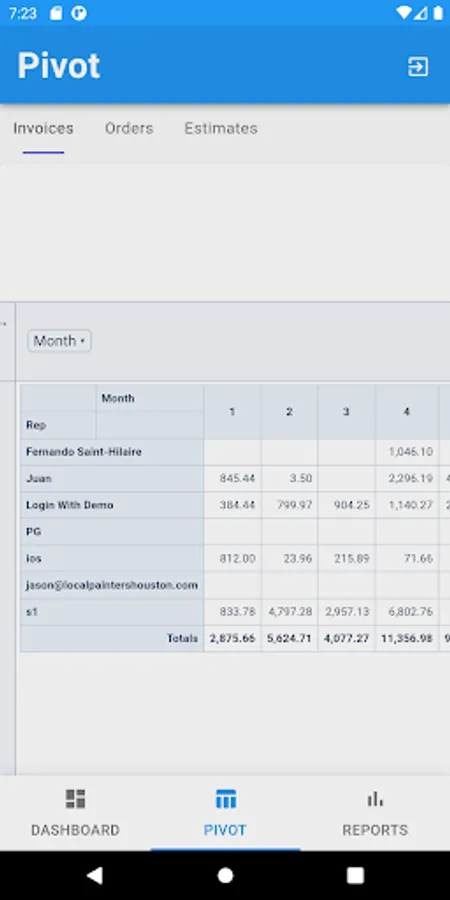Select the REPORTS label in bottom navigation
The height and width of the screenshot is (900, 450).
(x=375, y=830)
